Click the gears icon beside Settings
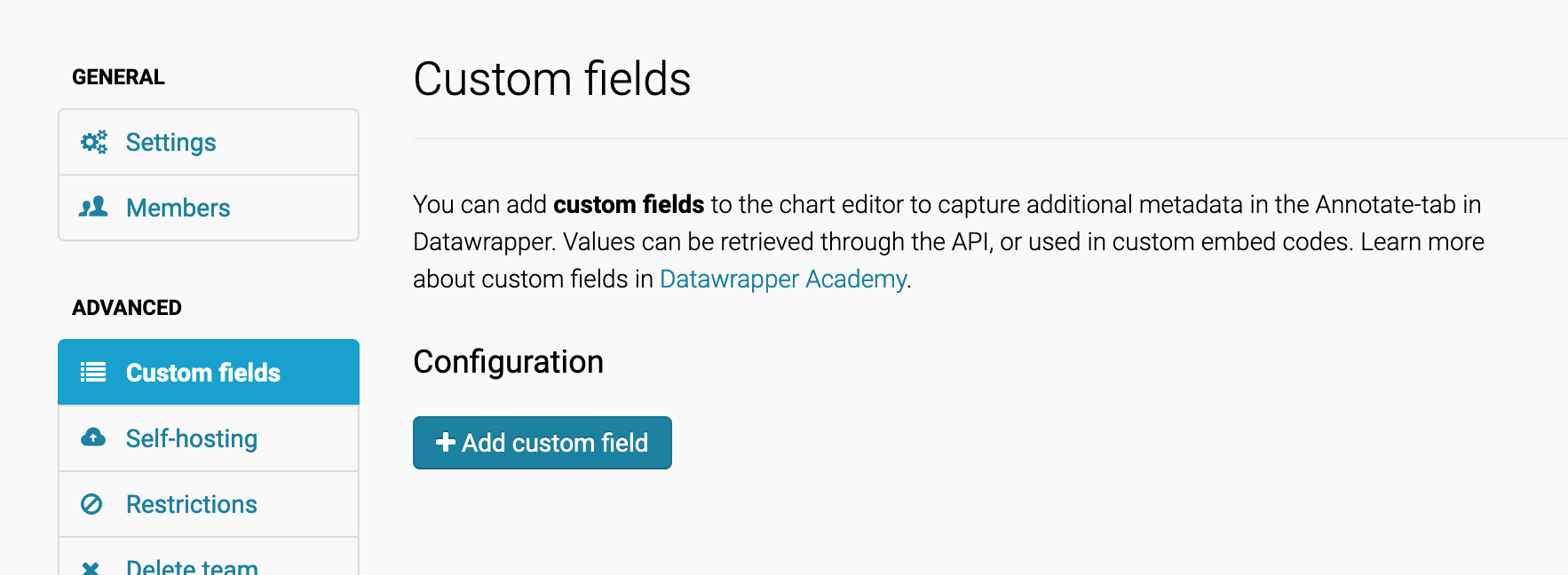This screenshot has height=575, width=1568. (93, 142)
